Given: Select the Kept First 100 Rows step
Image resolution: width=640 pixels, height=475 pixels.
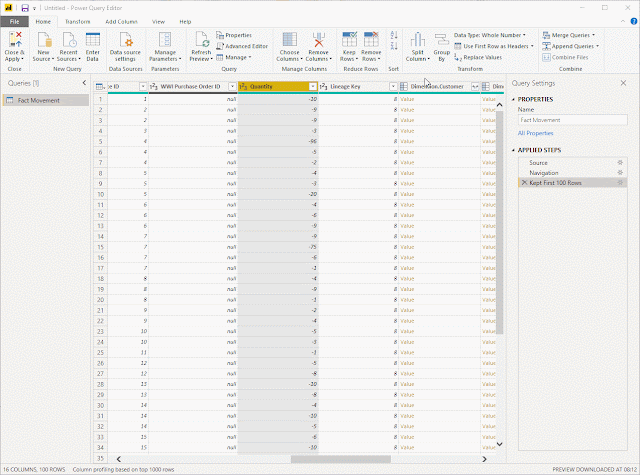Looking at the screenshot, I should [x=573, y=183].
